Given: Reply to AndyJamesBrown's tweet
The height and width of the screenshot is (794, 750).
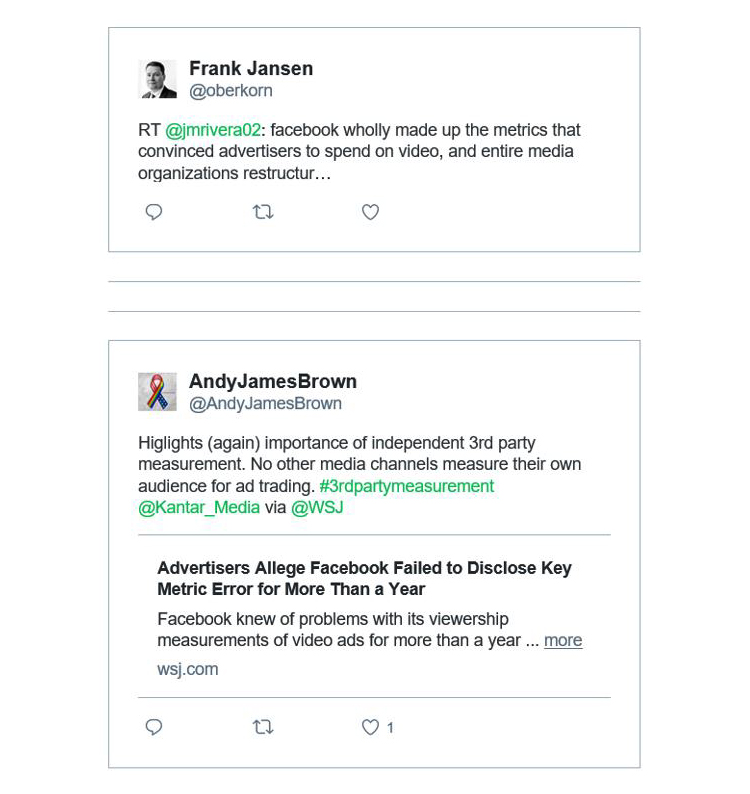Looking at the screenshot, I should [154, 727].
